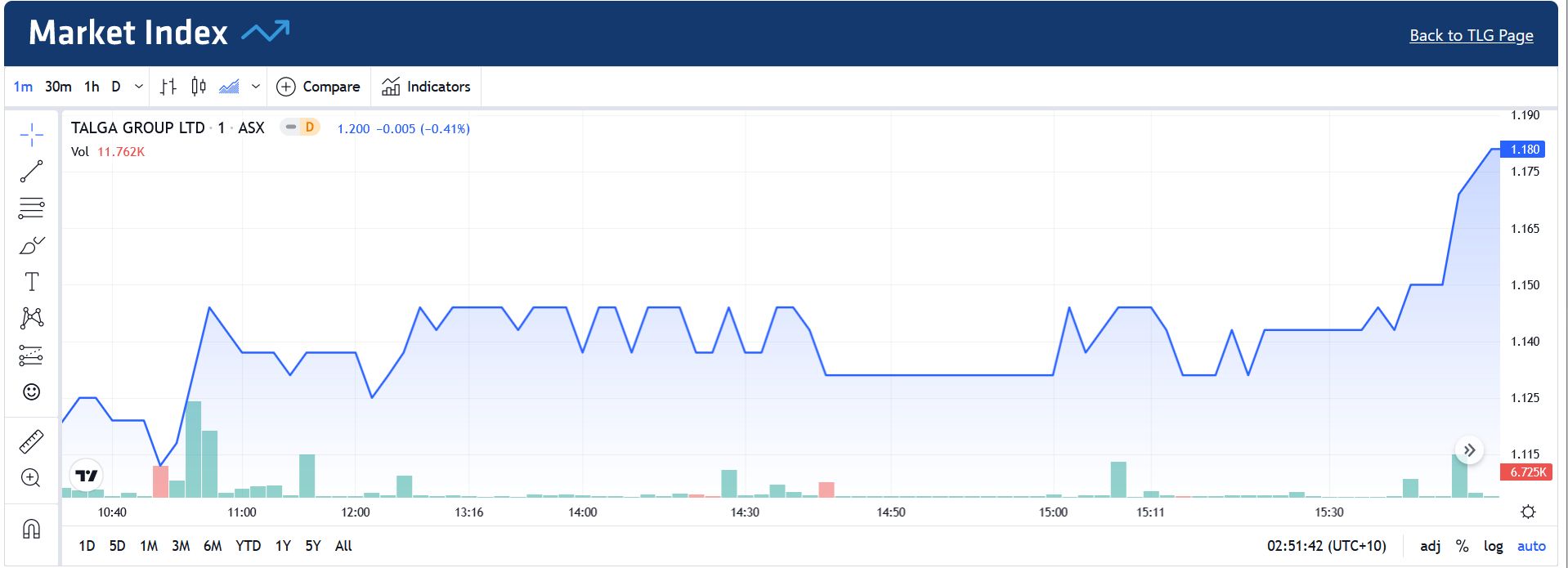Image resolution: width=1568 pixels, height=568 pixels.
Task: Click the TALGA GROUP LTD symbol title
Action: point(138,127)
